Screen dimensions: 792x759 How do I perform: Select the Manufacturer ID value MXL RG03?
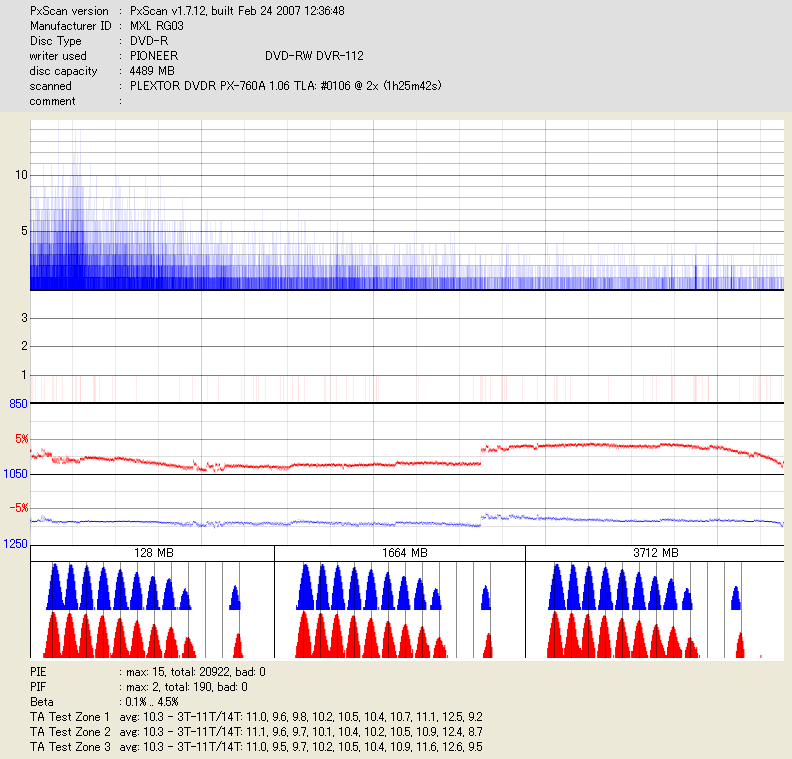pyautogui.click(x=157, y=26)
